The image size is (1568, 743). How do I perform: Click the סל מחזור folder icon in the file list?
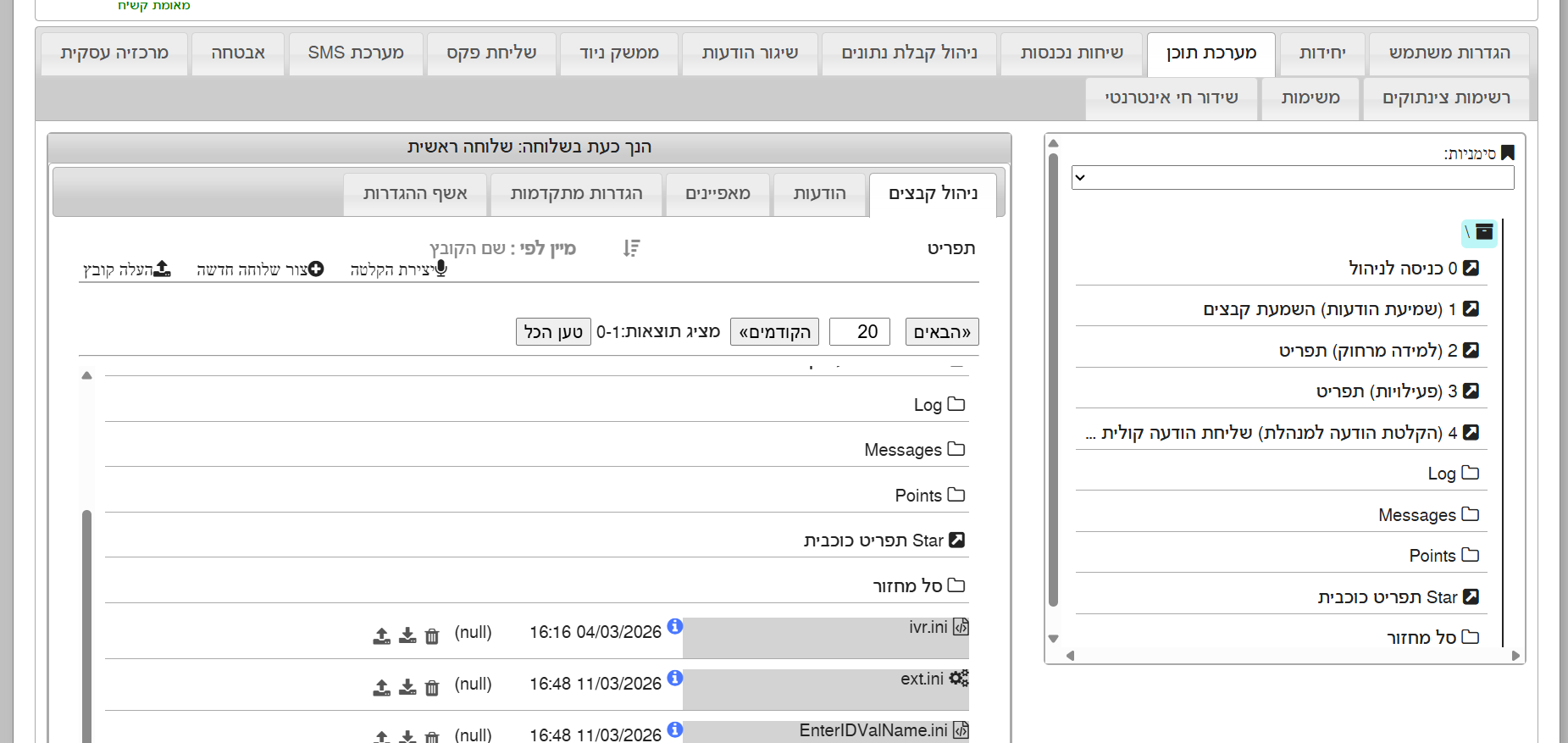(x=956, y=585)
